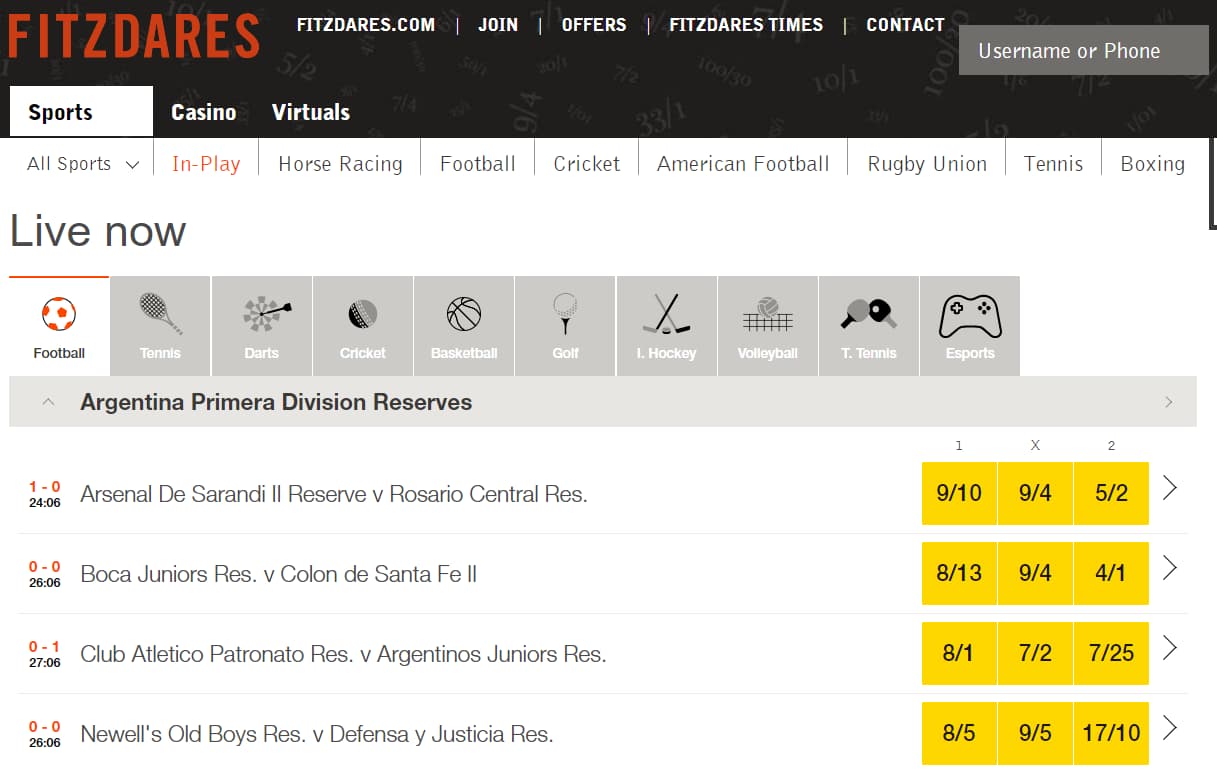Open the Golf ball icon

point(566,314)
